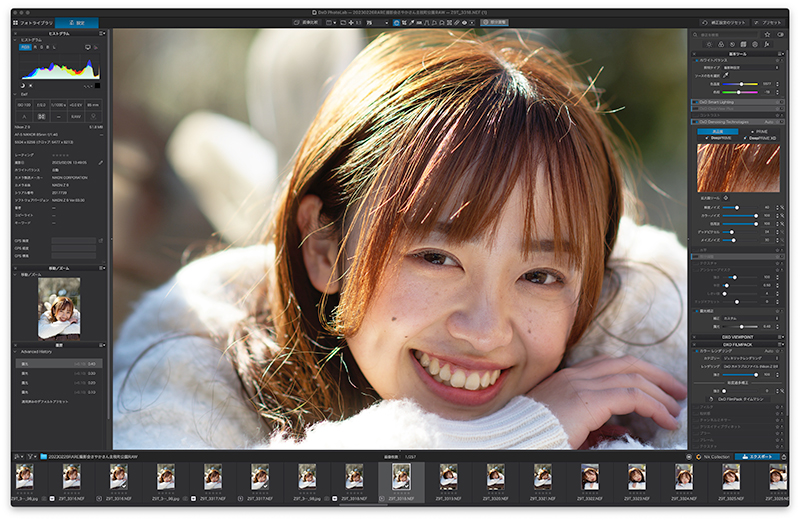Open the zoom level dropdown showing 75
This screenshot has width=800, height=520.
click(x=378, y=22)
